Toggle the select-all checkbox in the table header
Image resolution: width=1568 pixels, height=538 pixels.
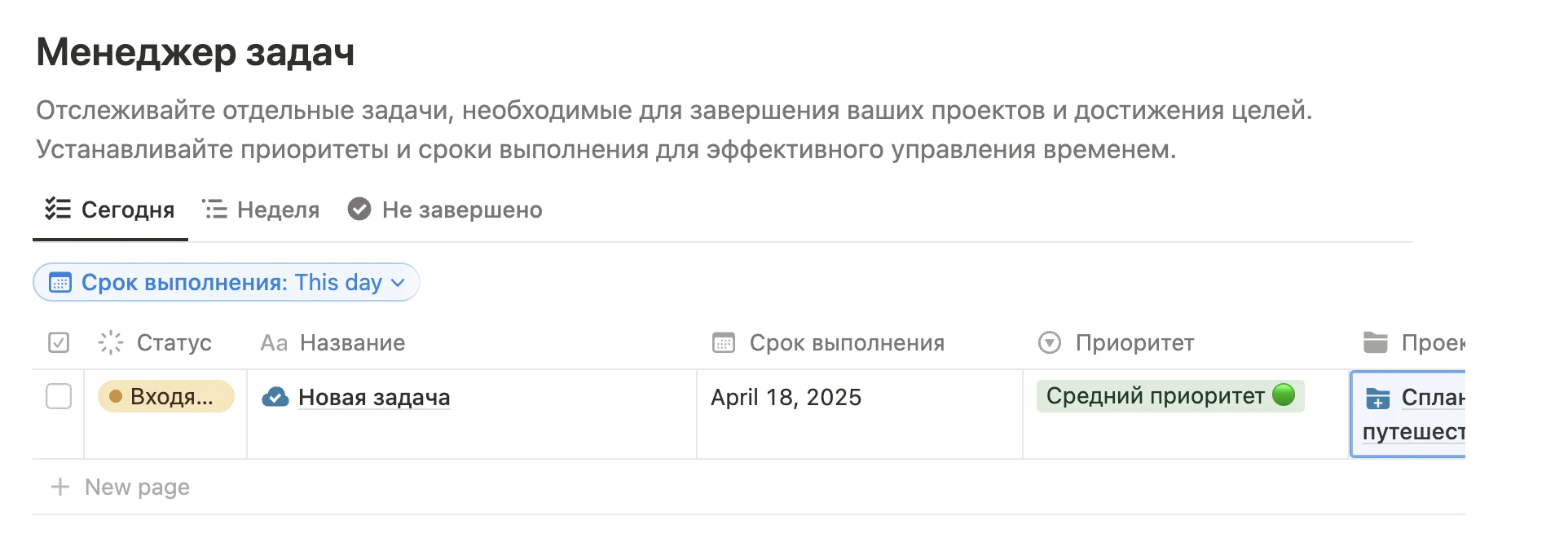coord(57,343)
